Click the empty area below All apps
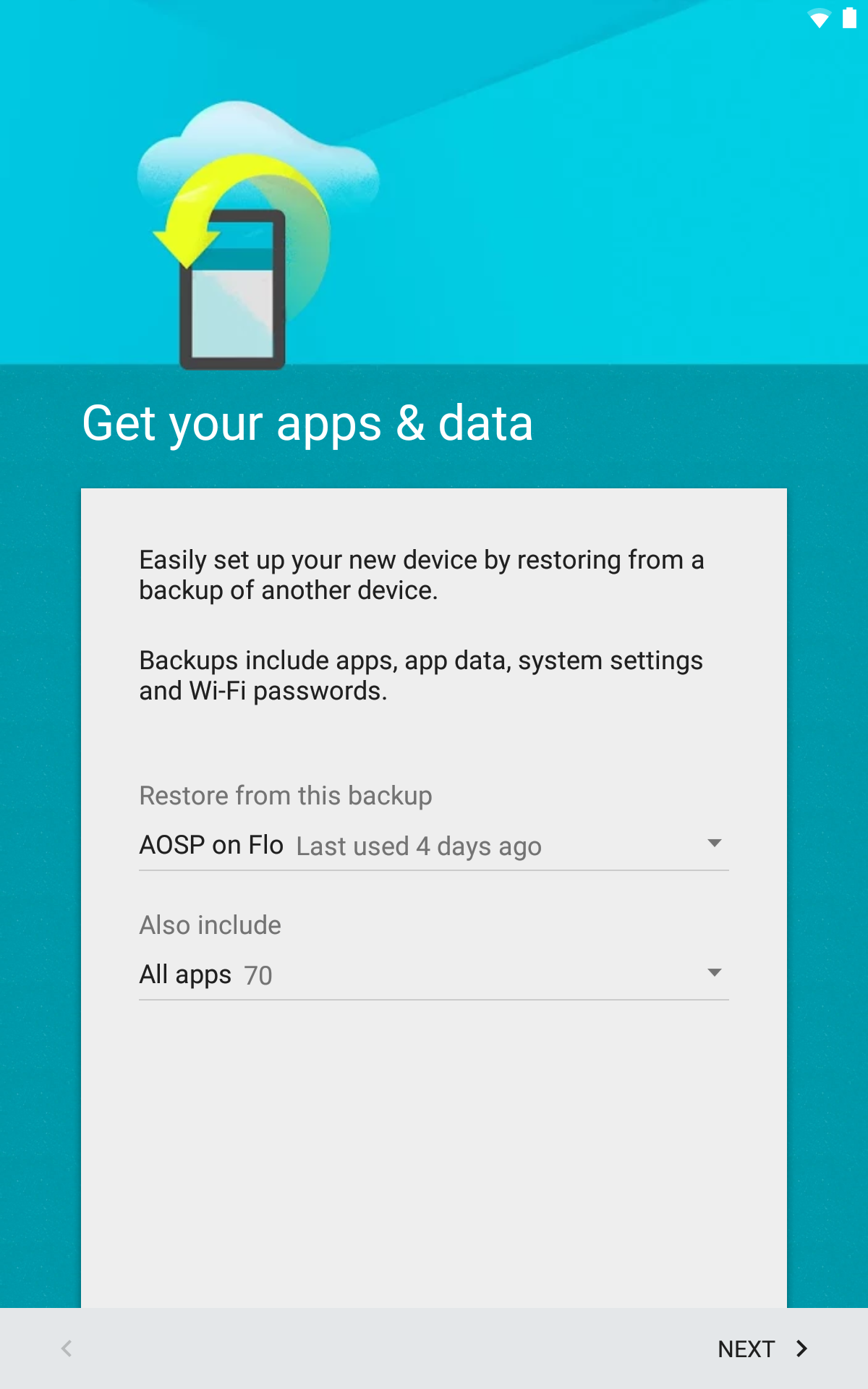 coord(434,1154)
